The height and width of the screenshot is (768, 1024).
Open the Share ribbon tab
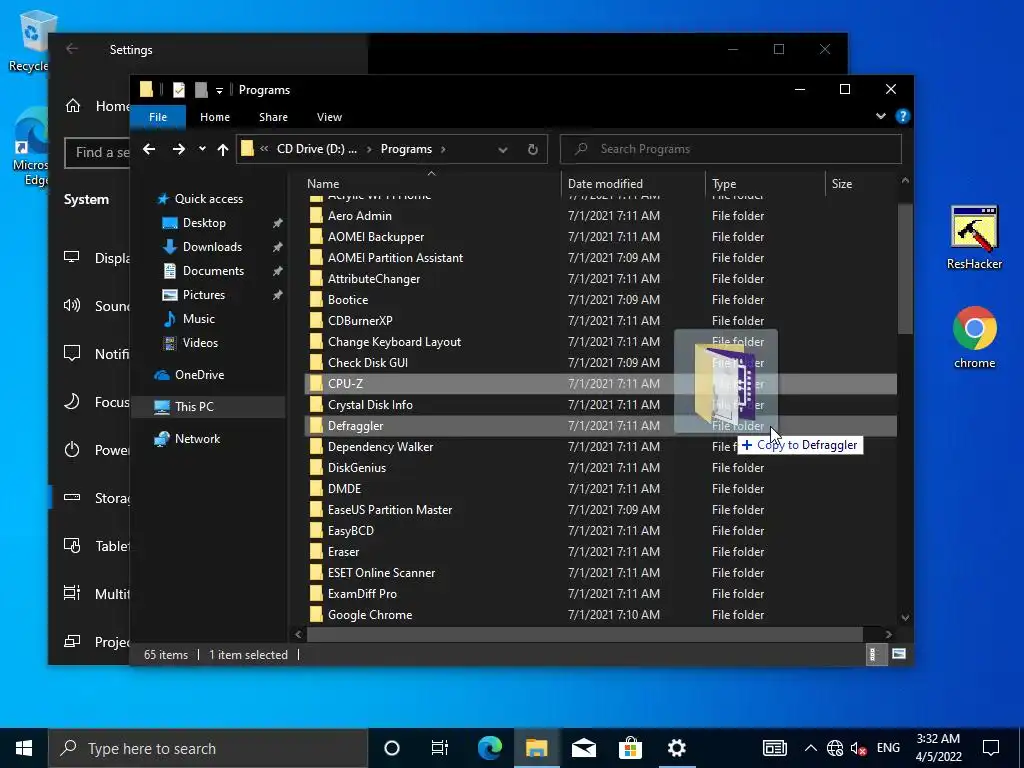point(273,117)
